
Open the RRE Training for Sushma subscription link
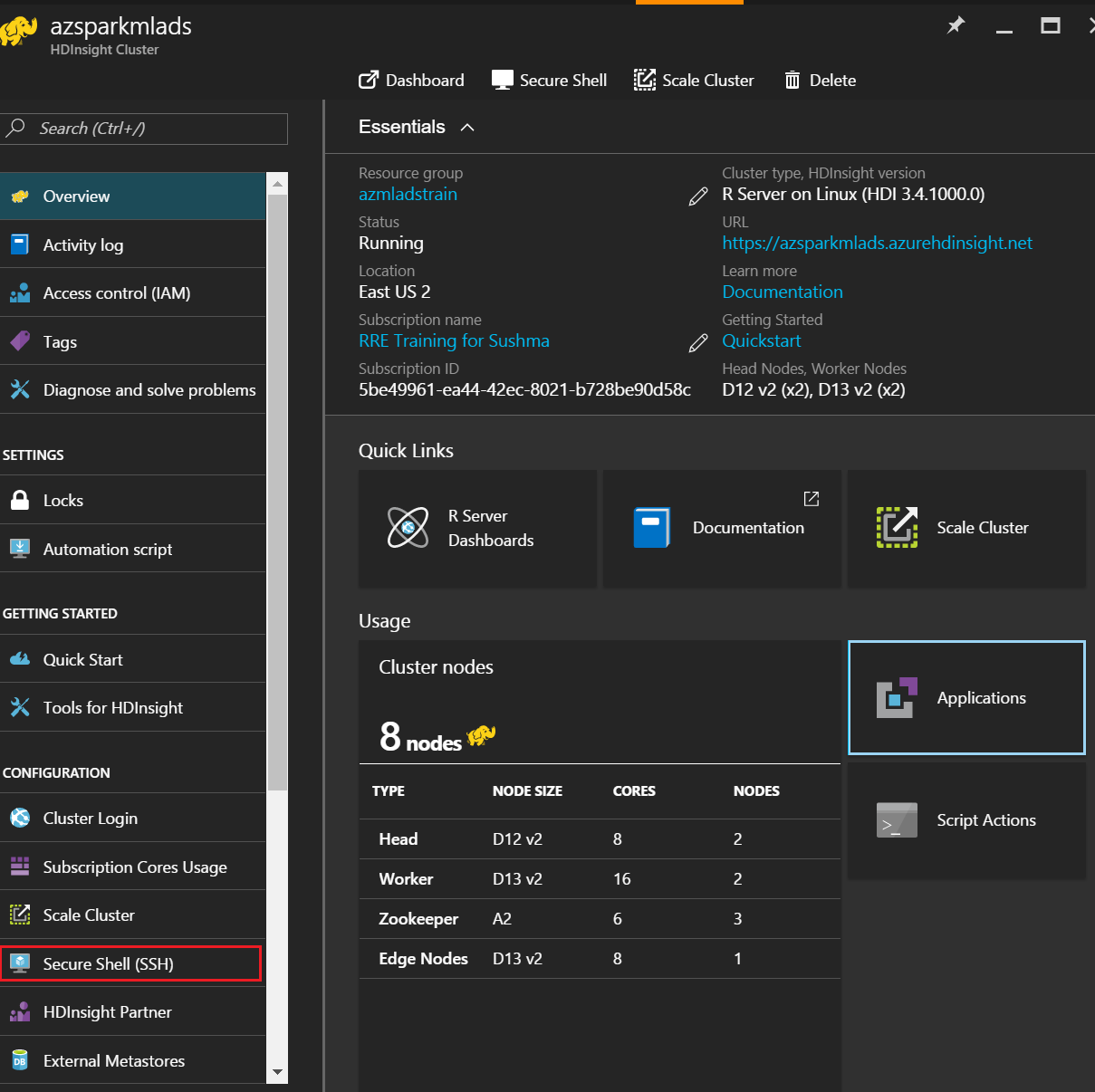click(454, 340)
